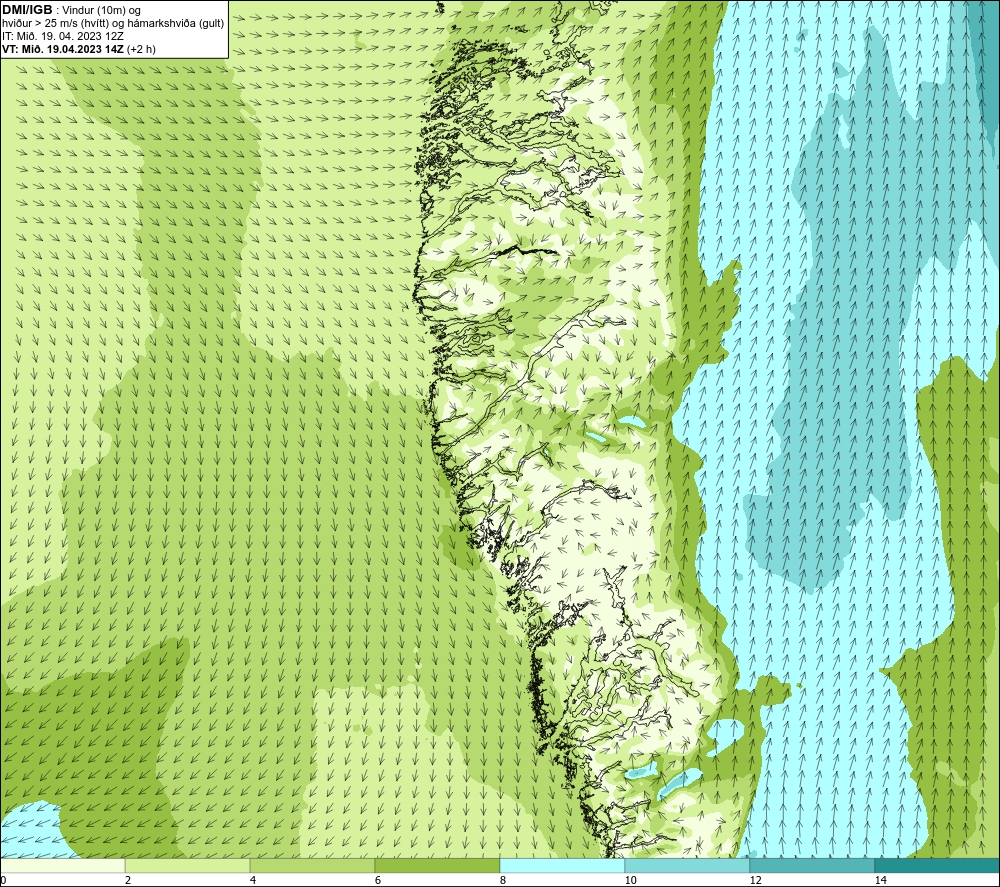This screenshot has height=887, width=1000.
Task: Pick the 2–4 m/s light green segment
Action: pyautogui.click(x=187, y=865)
